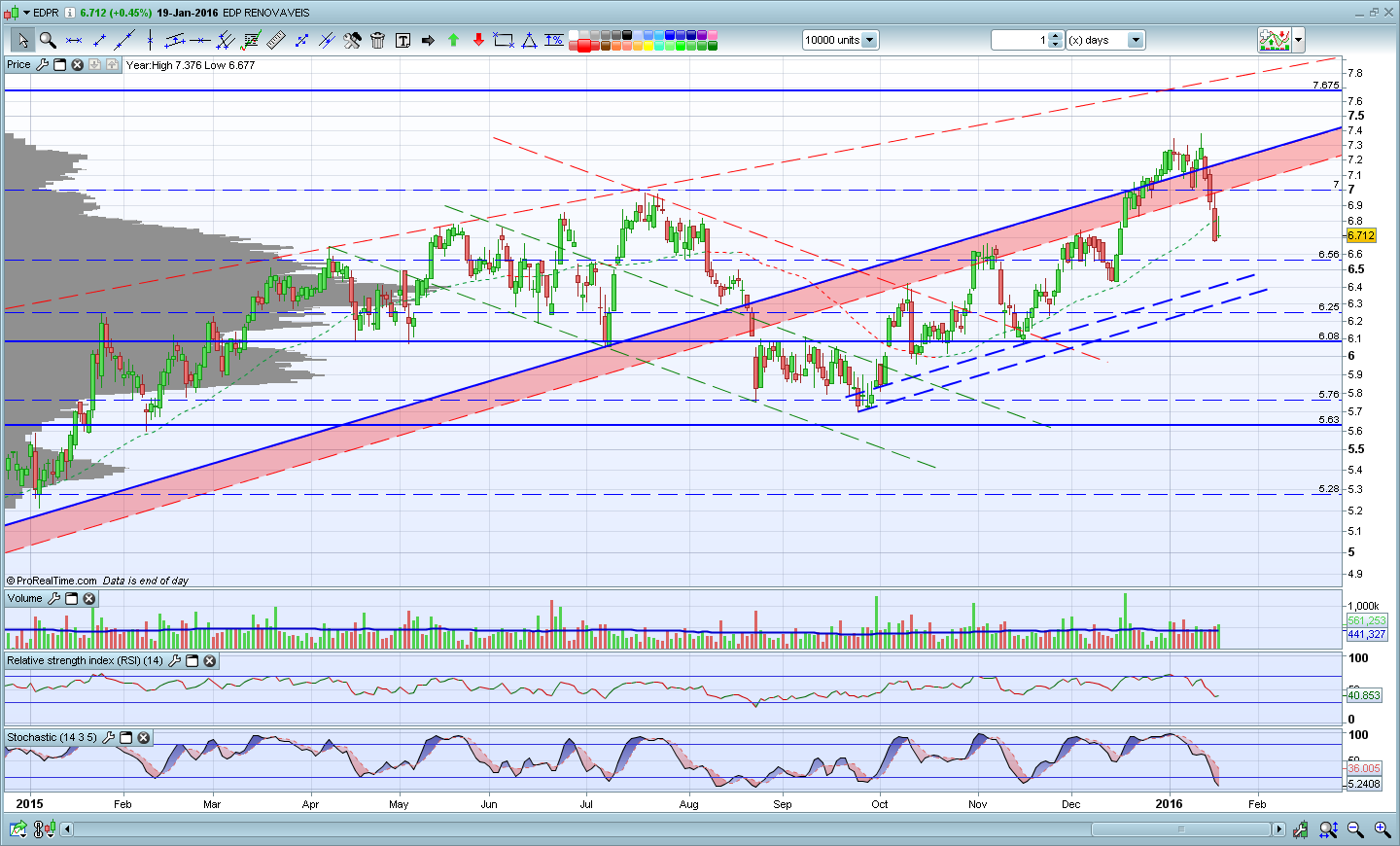Close the RSI indicator panel
Image resolution: width=1400 pixels, height=846 pixels.
click(x=210, y=661)
